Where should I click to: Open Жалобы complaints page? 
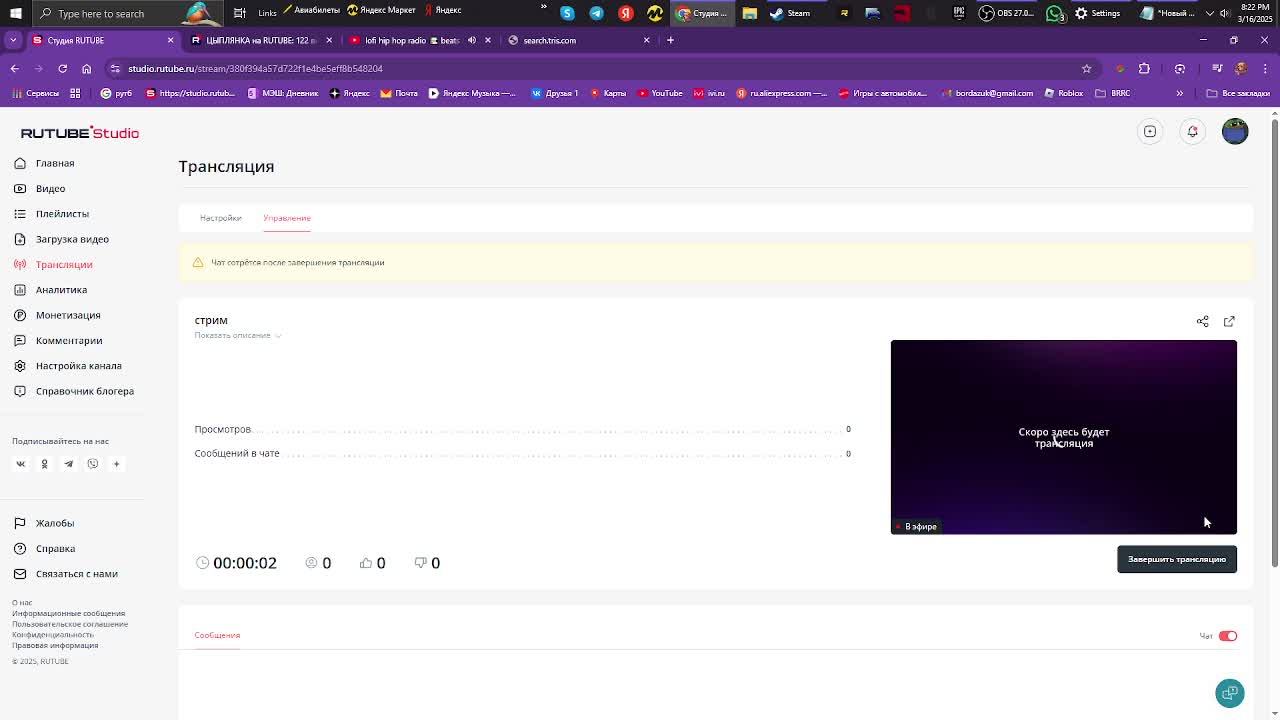[x=55, y=523]
